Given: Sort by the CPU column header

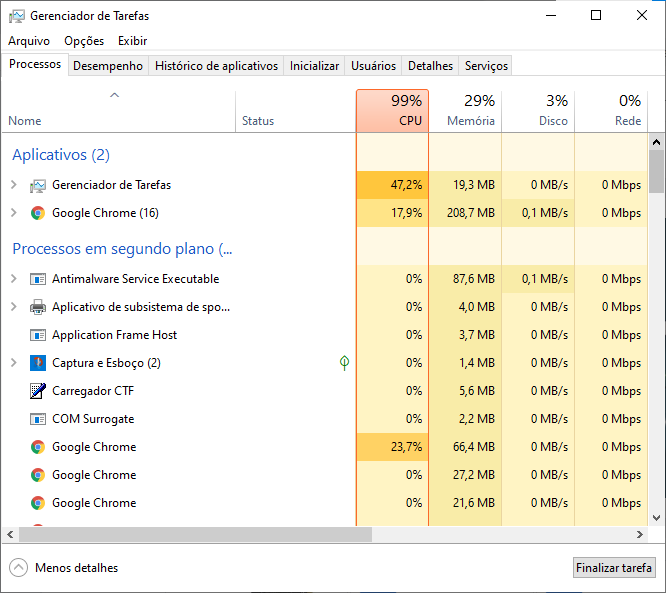Looking at the screenshot, I should 392,111.
